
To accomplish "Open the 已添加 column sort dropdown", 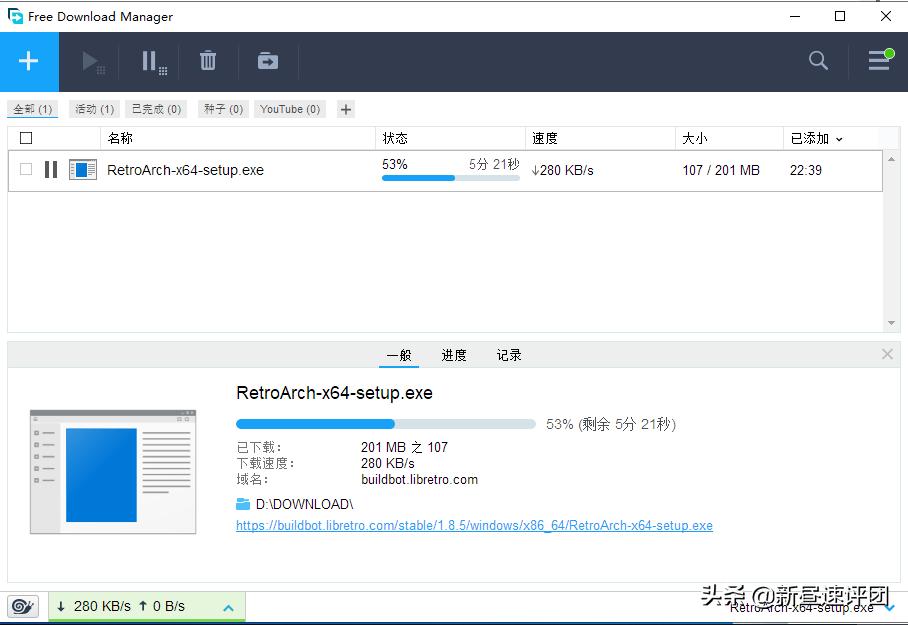I will [x=837, y=137].
